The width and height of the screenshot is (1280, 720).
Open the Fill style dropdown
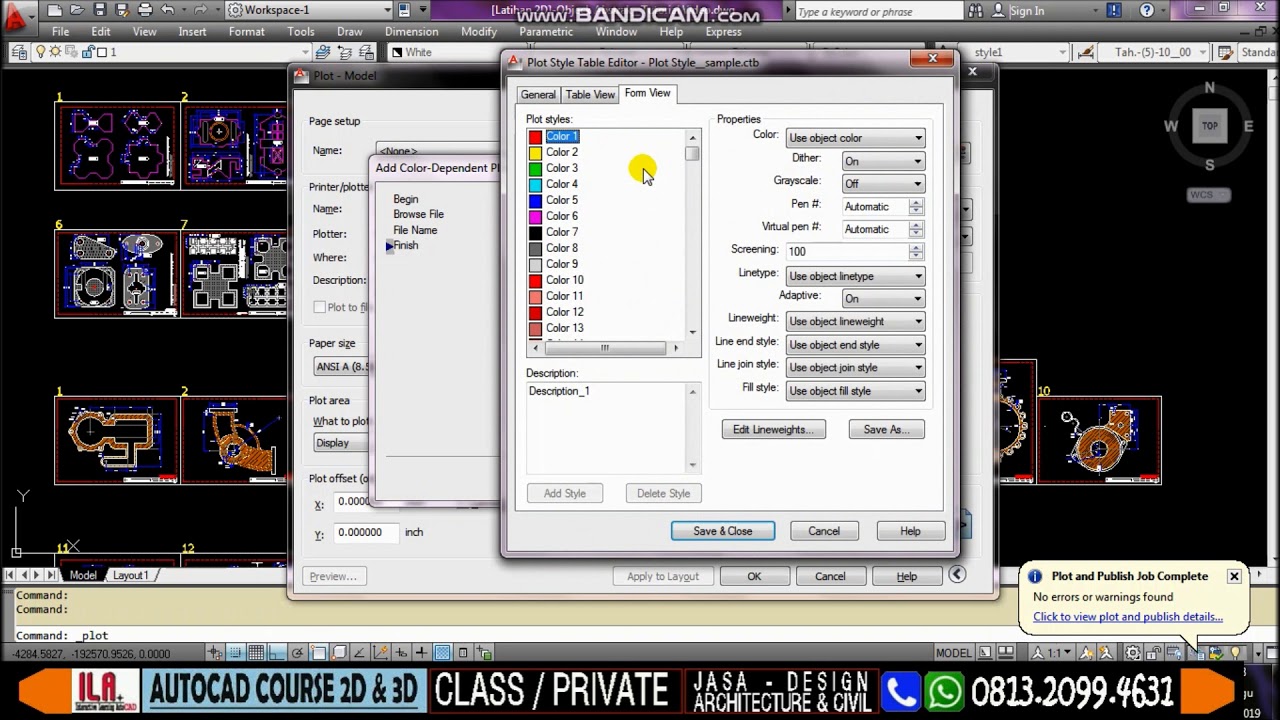tap(855, 391)
